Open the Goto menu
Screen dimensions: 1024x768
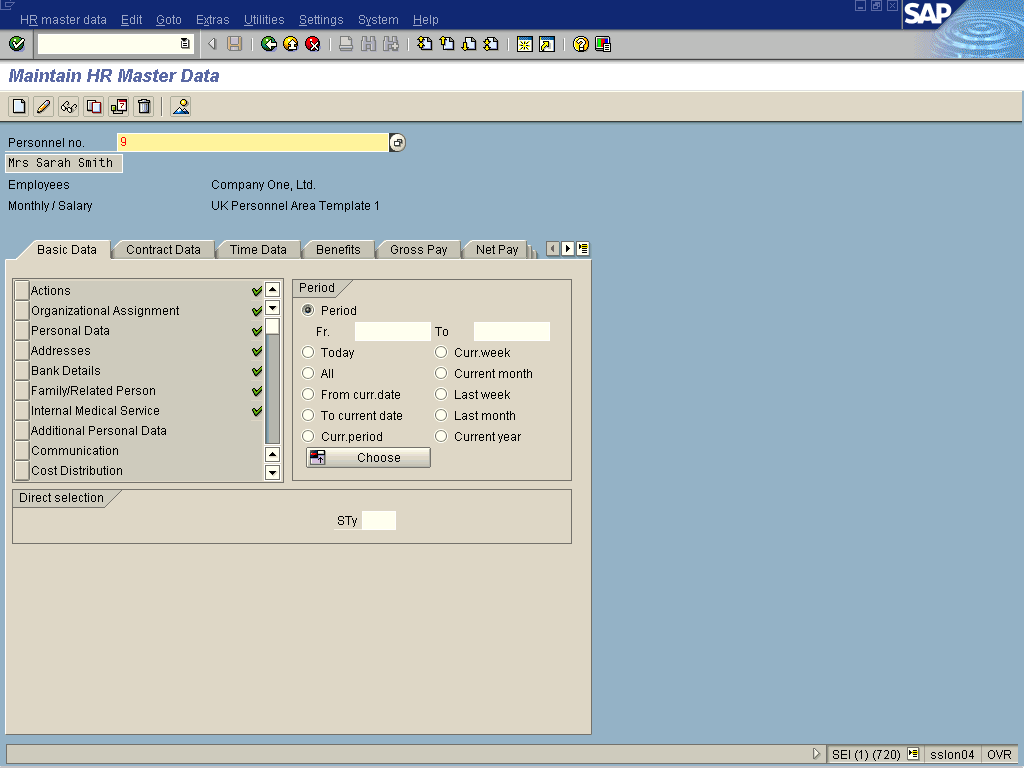168,20
